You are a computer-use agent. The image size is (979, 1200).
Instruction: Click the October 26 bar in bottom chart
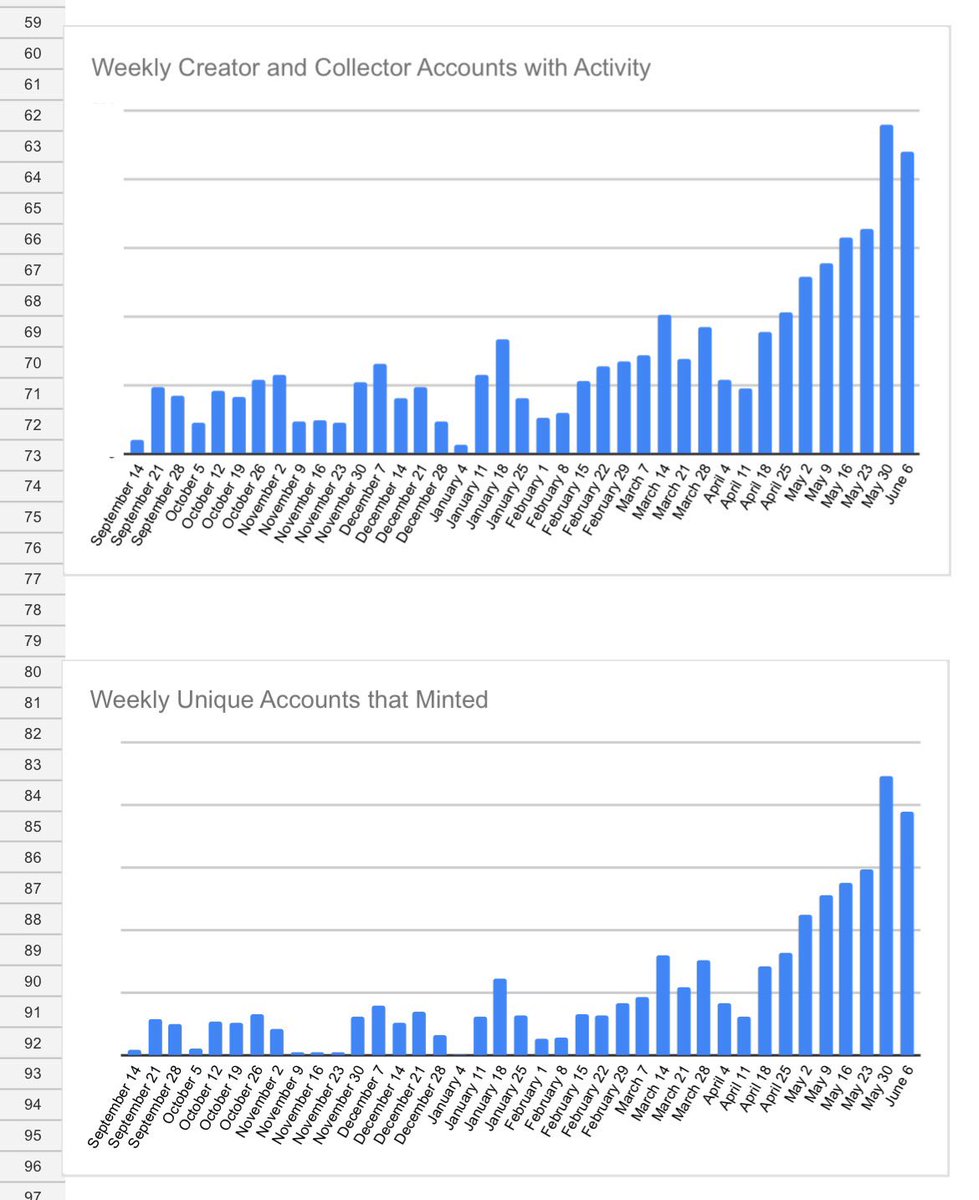click(255, 1035)
